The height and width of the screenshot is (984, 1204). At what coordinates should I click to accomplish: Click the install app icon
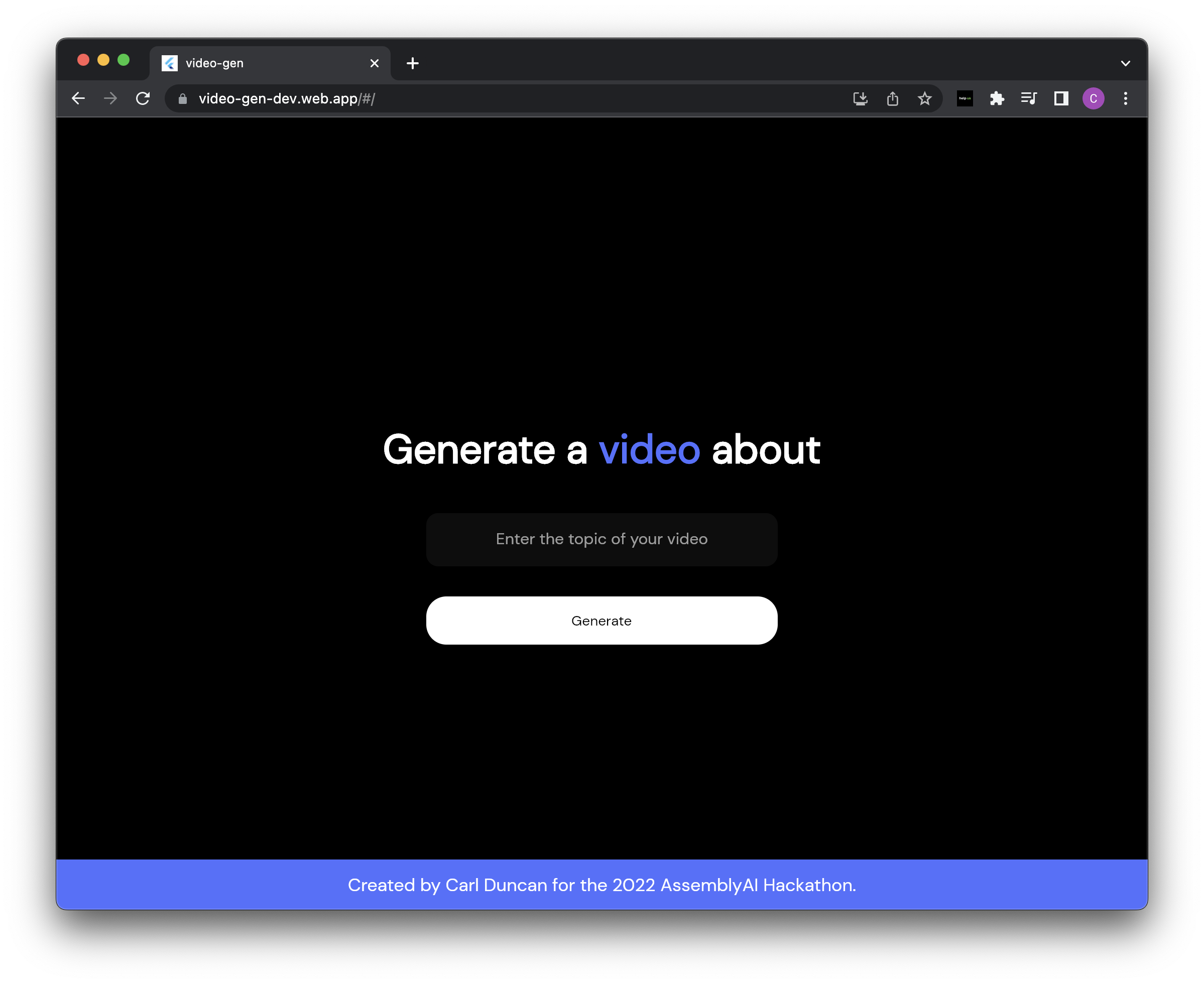860,98
